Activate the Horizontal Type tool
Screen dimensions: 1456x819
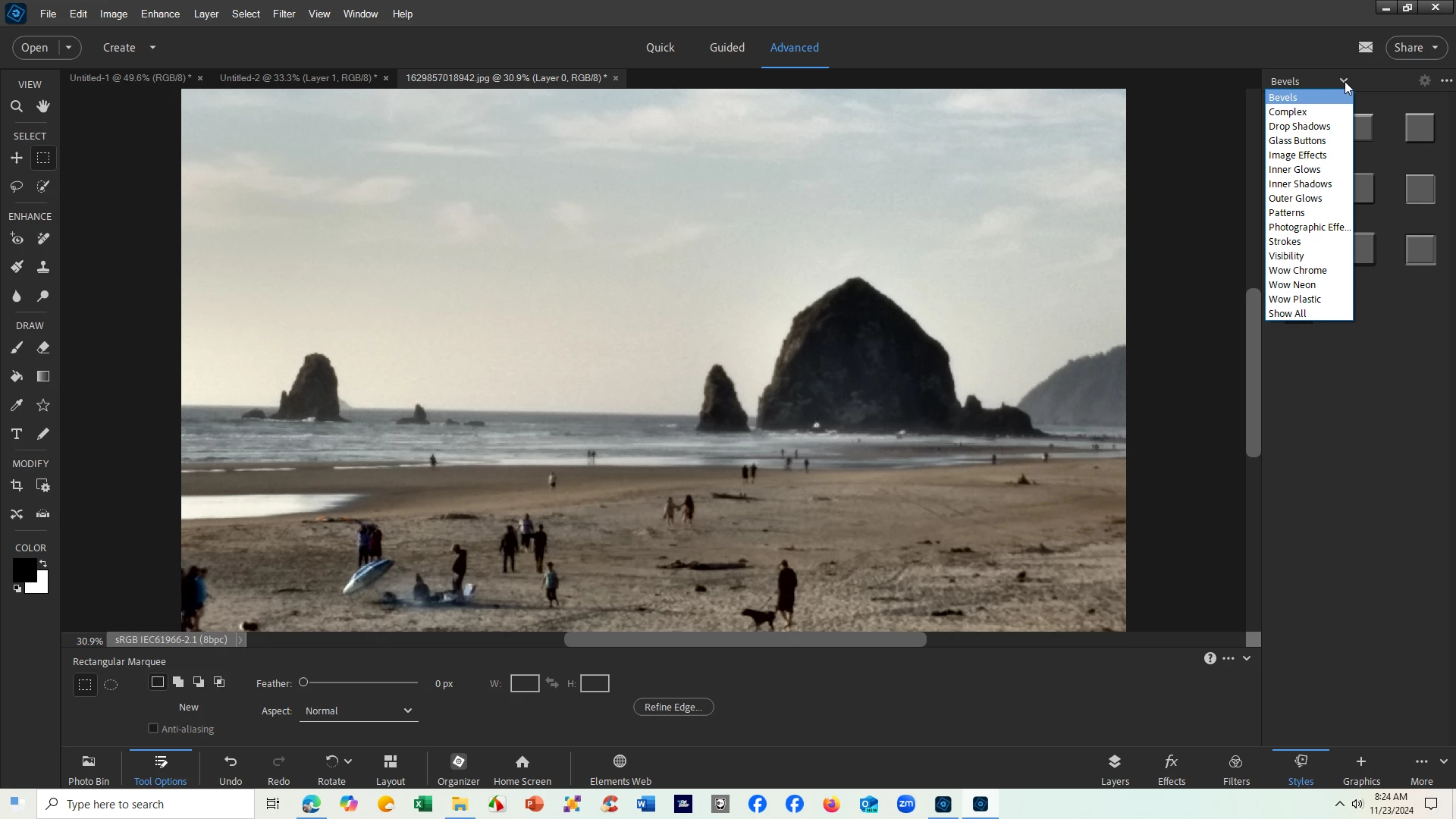[16, 435]
